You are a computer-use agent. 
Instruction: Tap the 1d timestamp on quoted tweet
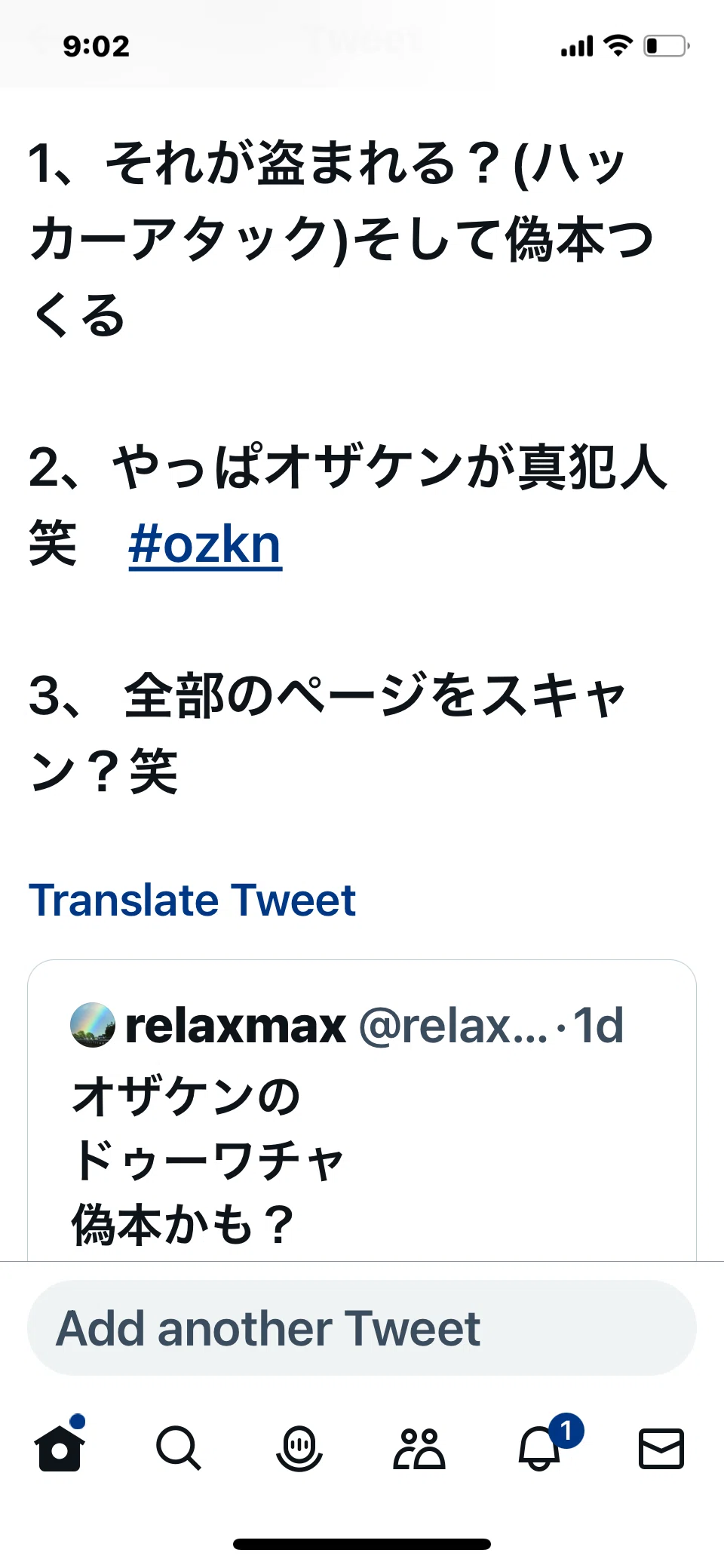(598, 1026)
